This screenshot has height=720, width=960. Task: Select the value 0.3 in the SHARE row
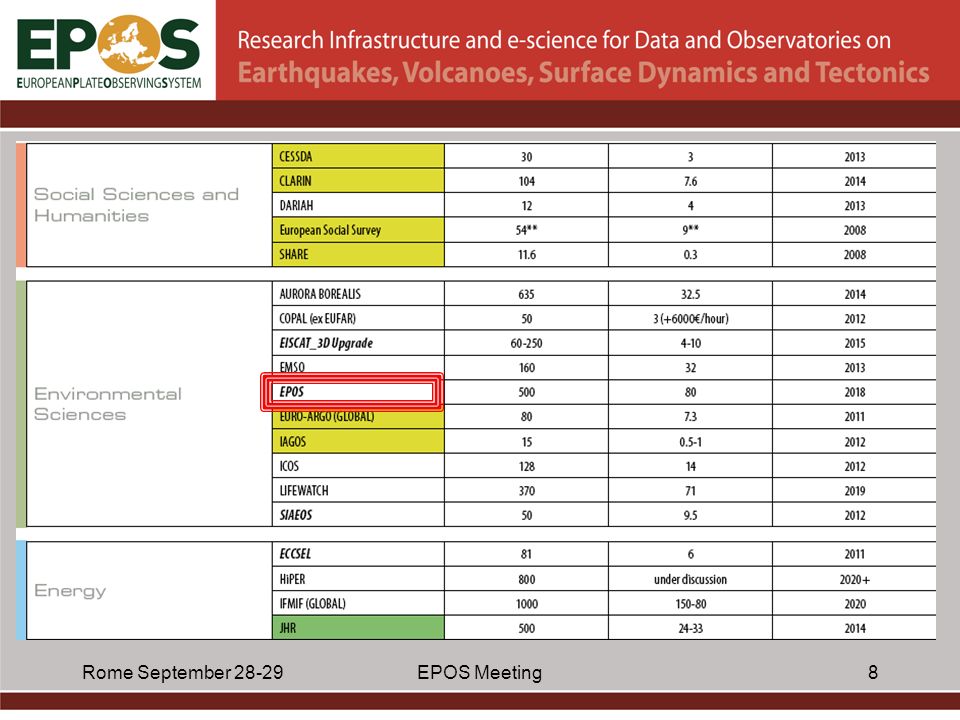[x=691, y=255]
